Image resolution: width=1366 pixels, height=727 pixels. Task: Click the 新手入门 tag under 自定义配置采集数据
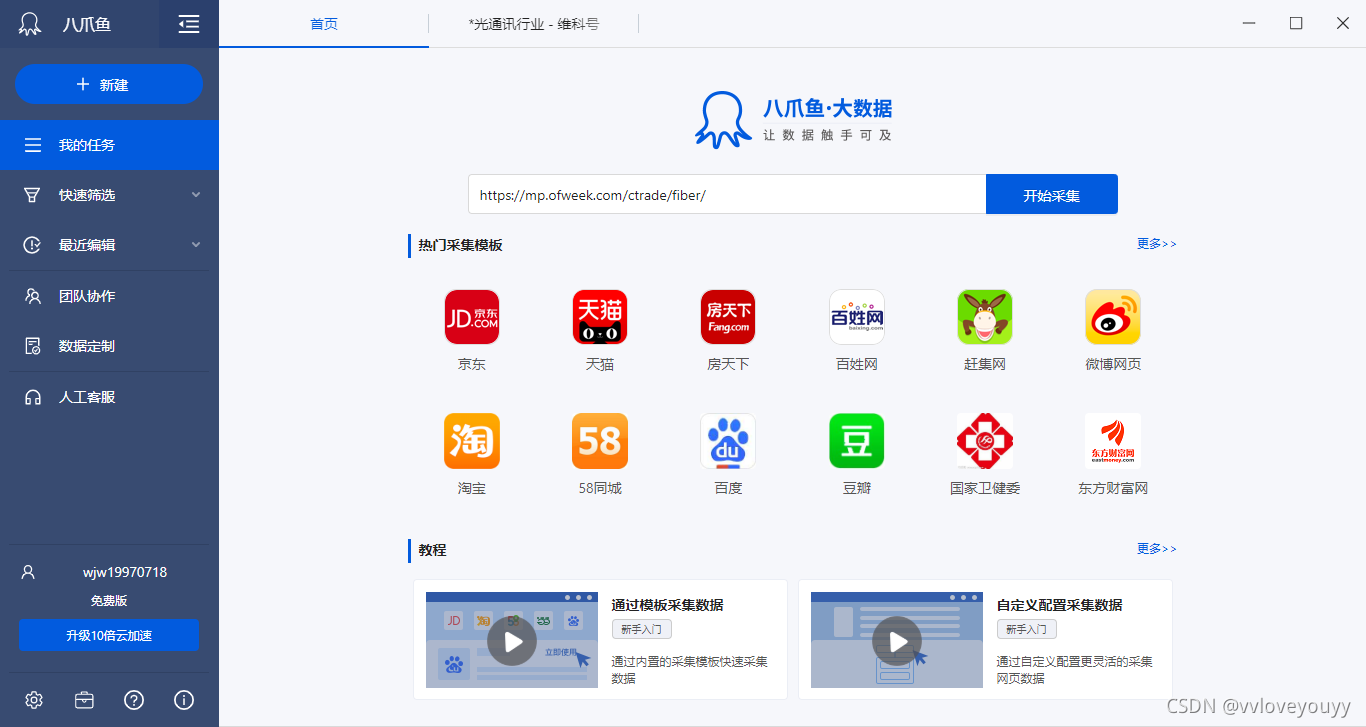(1027, 629)
